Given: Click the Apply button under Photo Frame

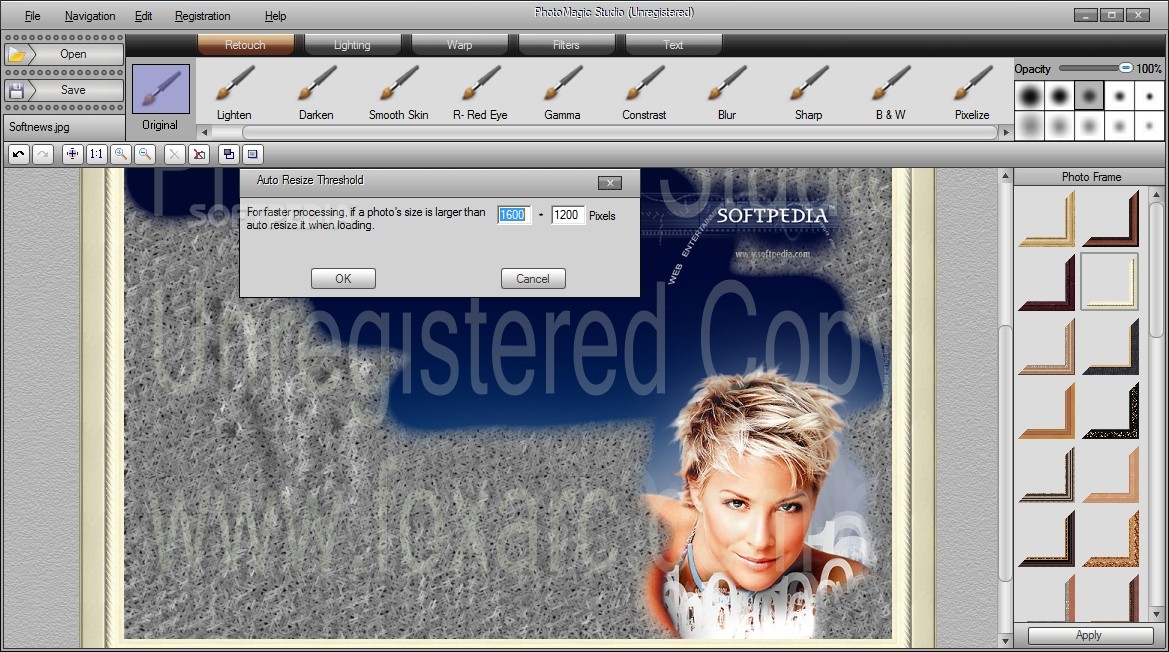Looking at the screenshot, I should pyautogui.click(x=1088, y=635).
